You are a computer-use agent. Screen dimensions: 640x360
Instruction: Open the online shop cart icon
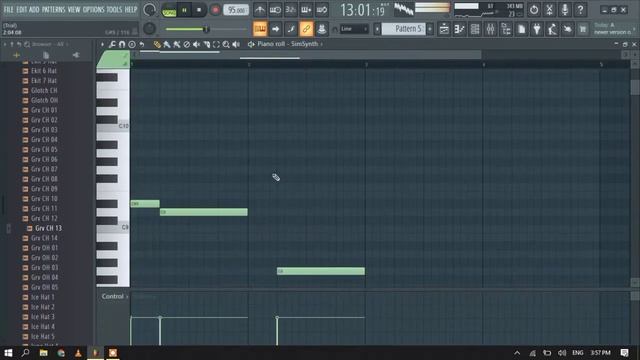(583, 29)
